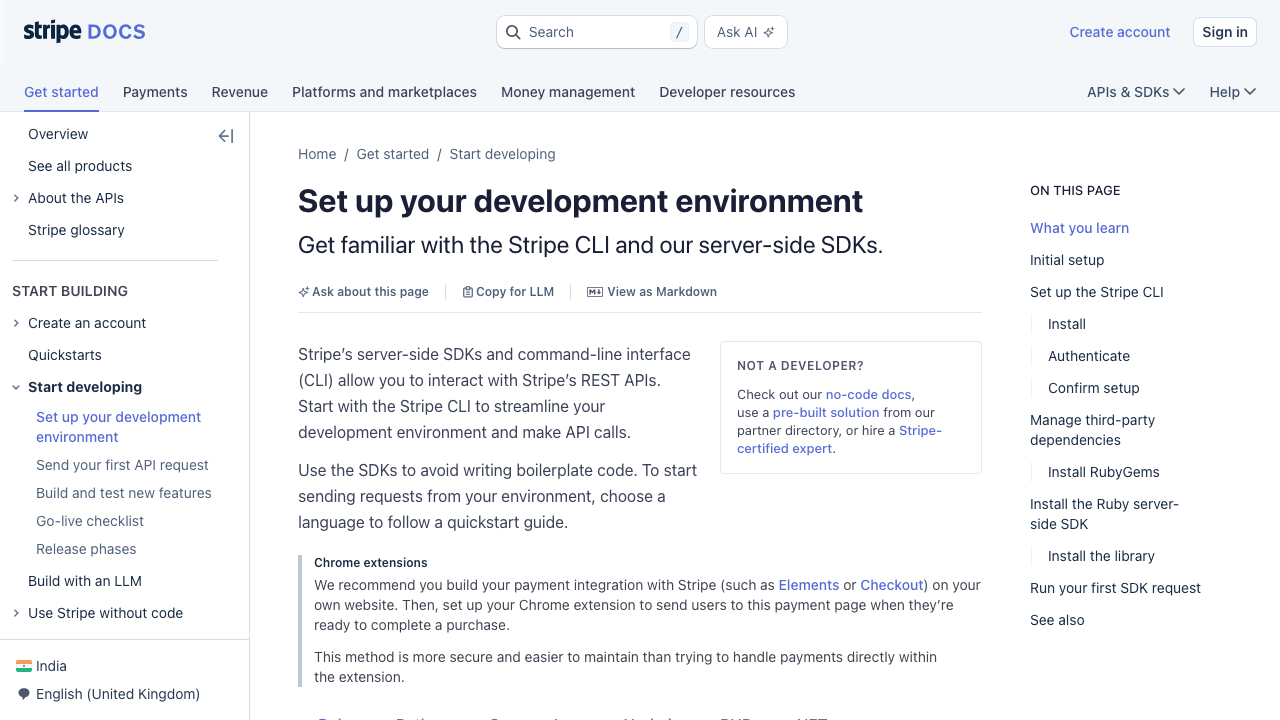Click the Markdown icon beside View as Markdown
Image resolution: width=1280 pixels, height=720 pixels.
[x=595, y=292]
